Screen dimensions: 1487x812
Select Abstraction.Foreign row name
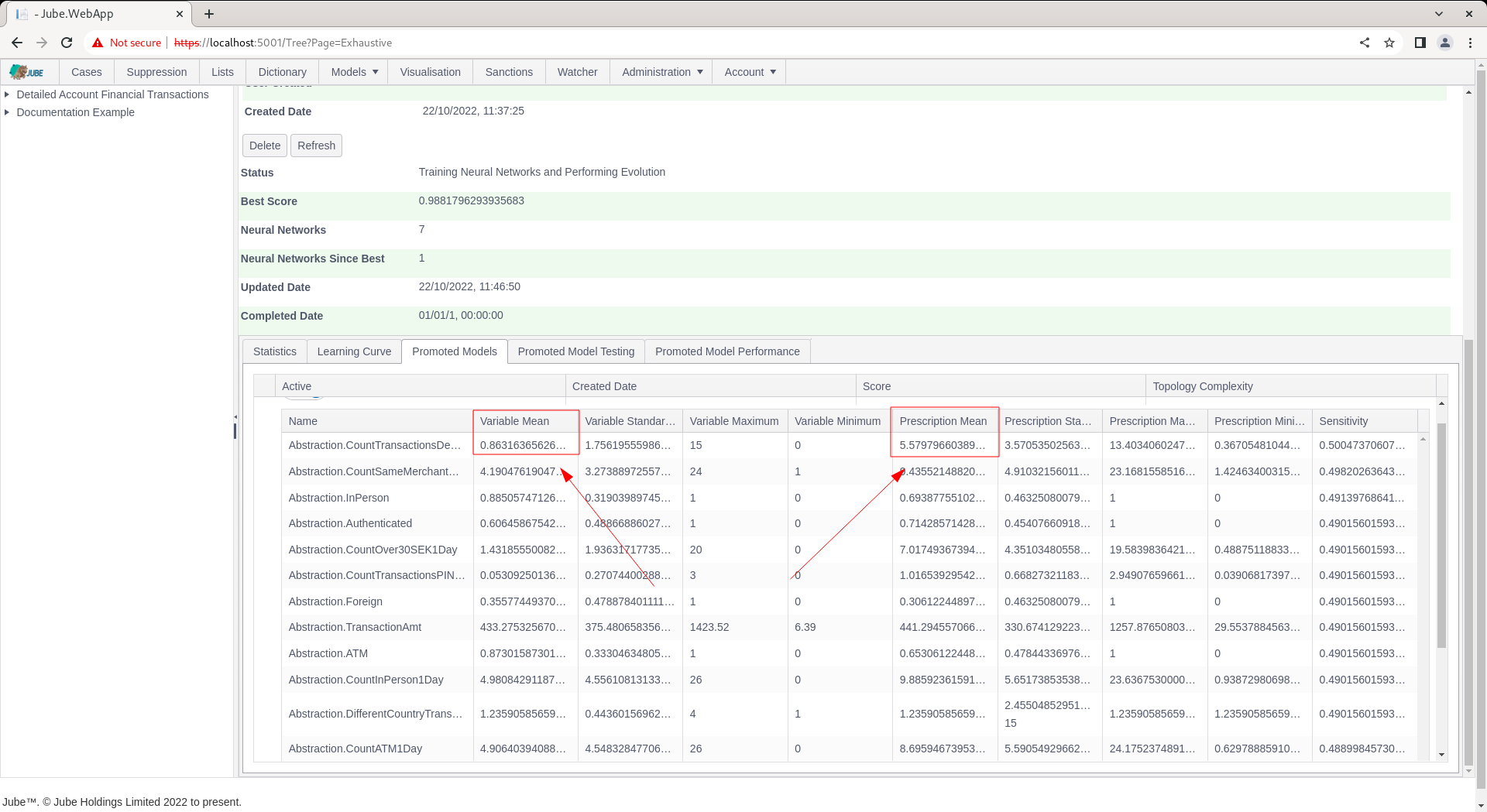click(335, 601)
